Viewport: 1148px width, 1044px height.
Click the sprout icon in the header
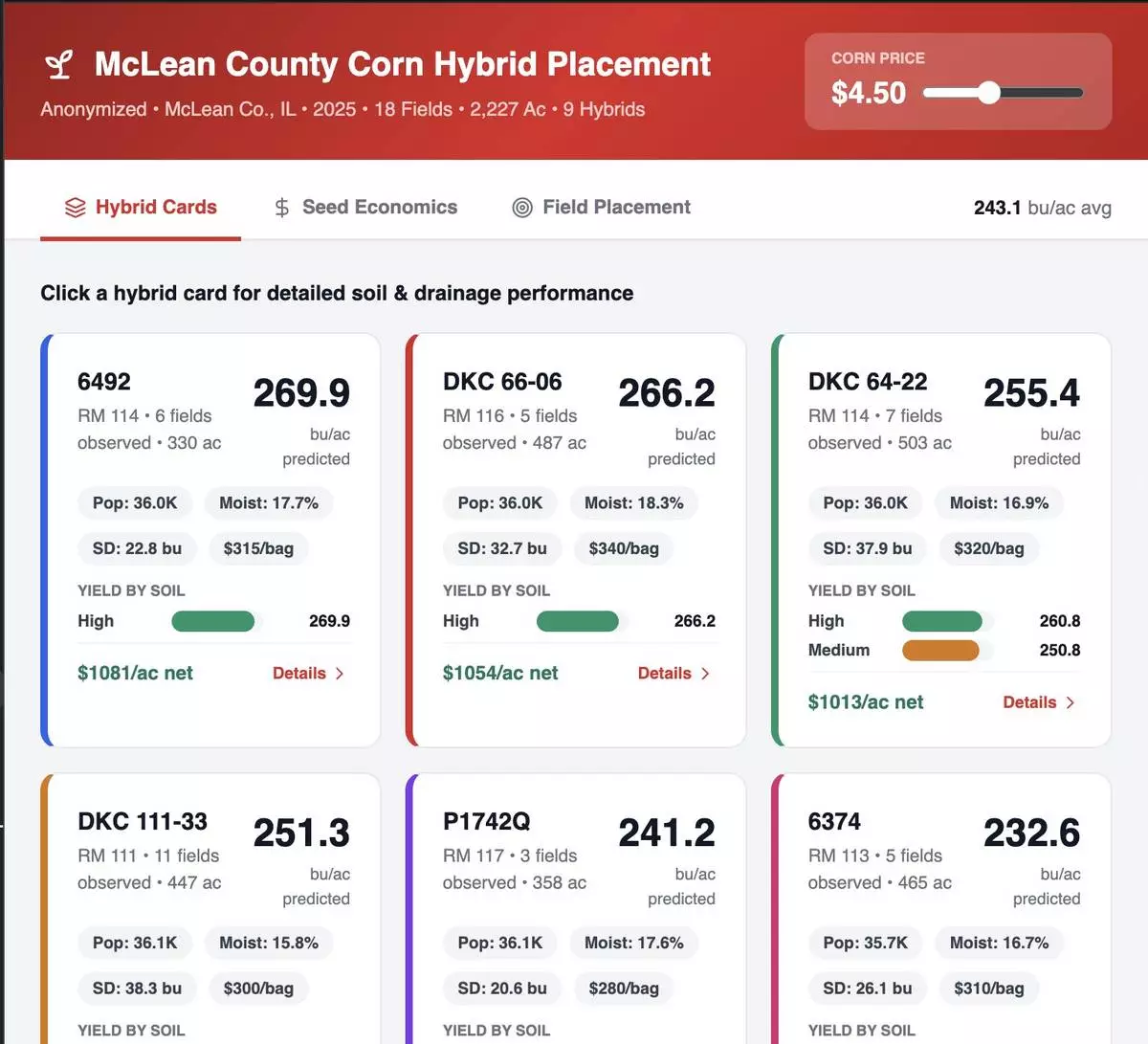(58, 64)
